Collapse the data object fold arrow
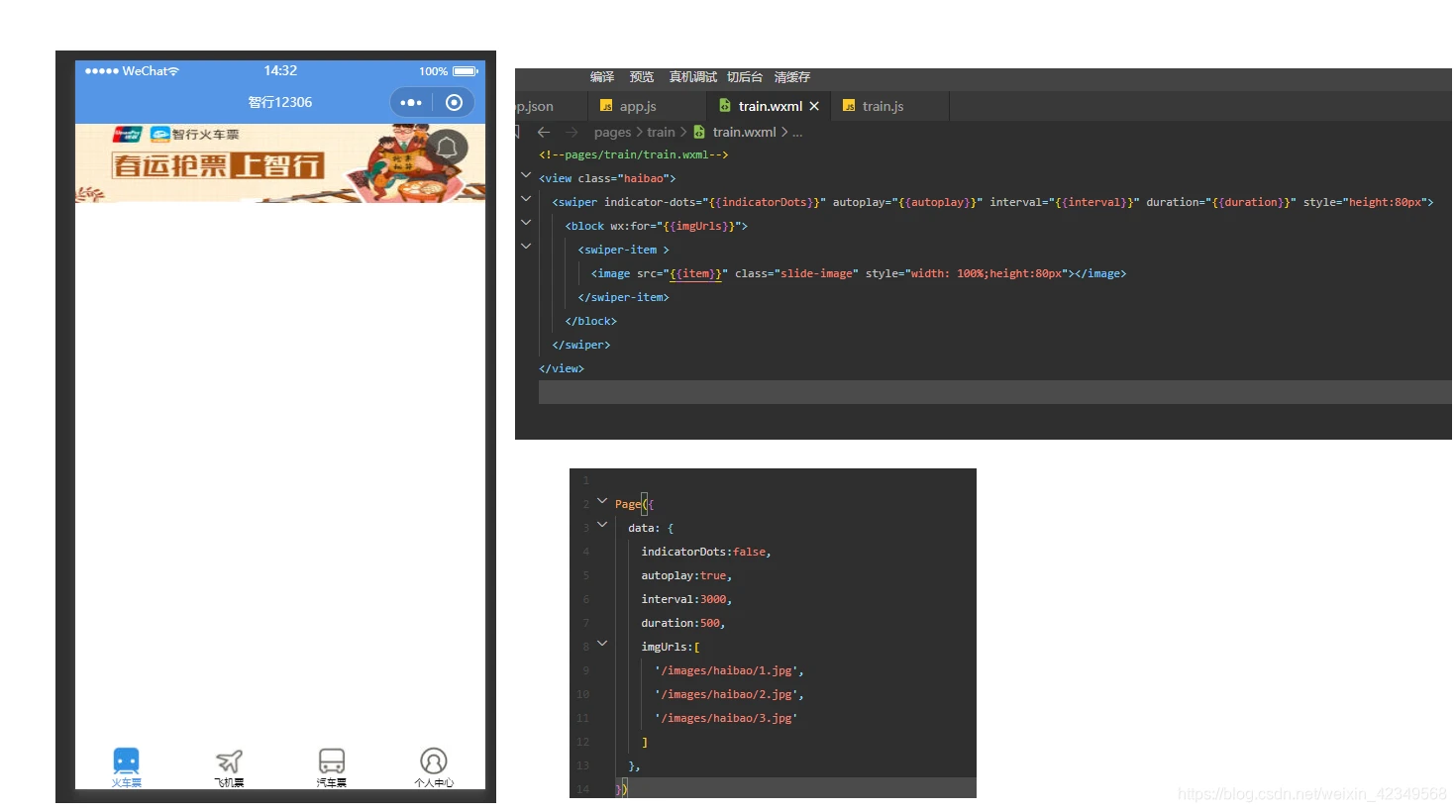Image resolution: width=1456 pixels, height=812 pixels. click(602, 525)
